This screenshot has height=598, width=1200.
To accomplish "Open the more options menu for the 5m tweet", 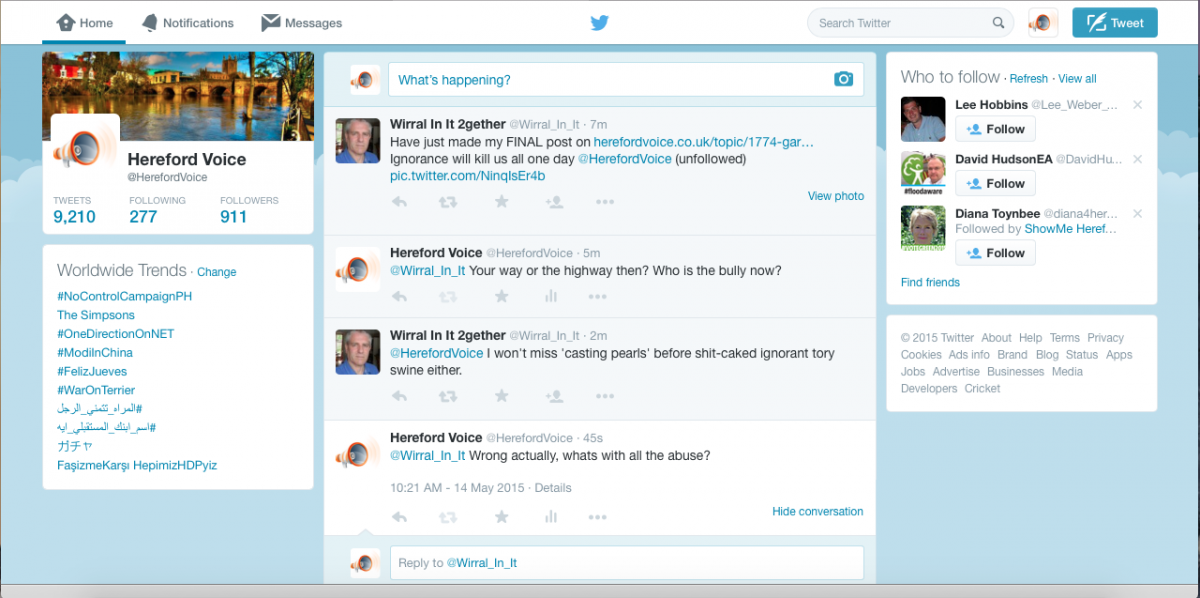I will coord(597,296).
